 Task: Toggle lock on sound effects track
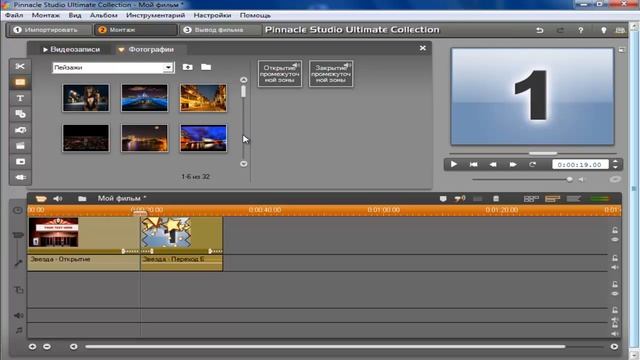point(615,310)
